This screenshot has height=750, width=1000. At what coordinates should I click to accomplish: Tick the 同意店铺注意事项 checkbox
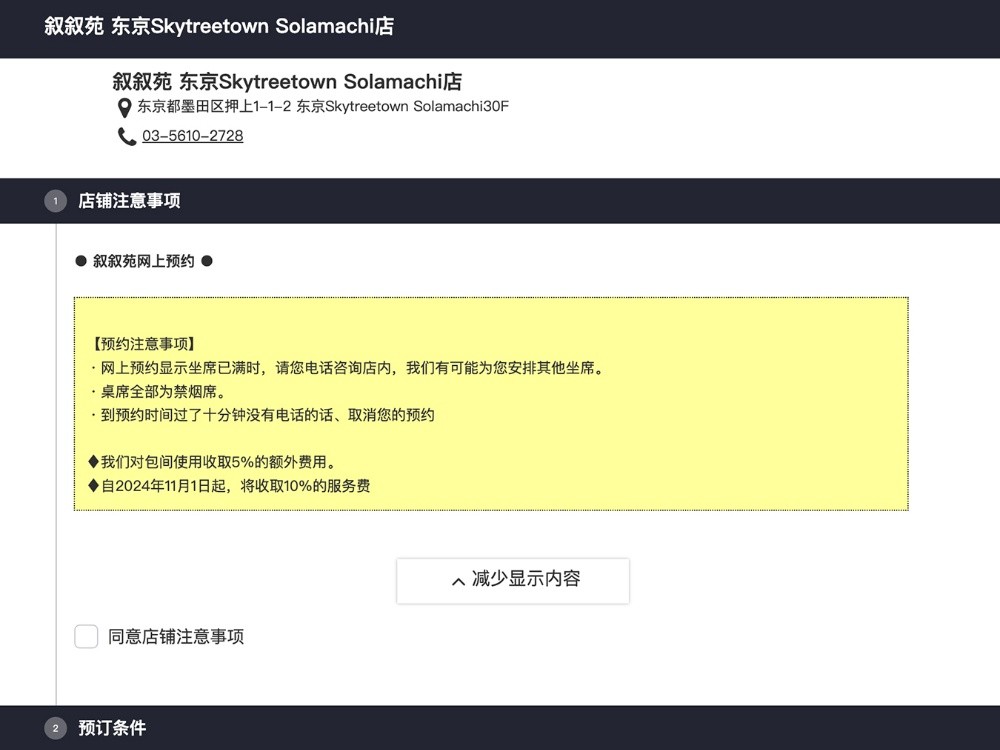(86, 636)
